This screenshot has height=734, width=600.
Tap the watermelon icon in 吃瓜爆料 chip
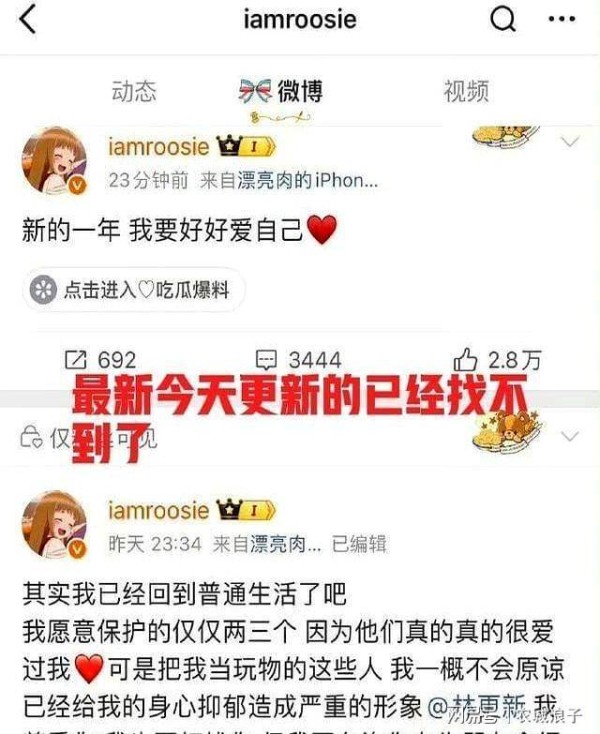44,290
